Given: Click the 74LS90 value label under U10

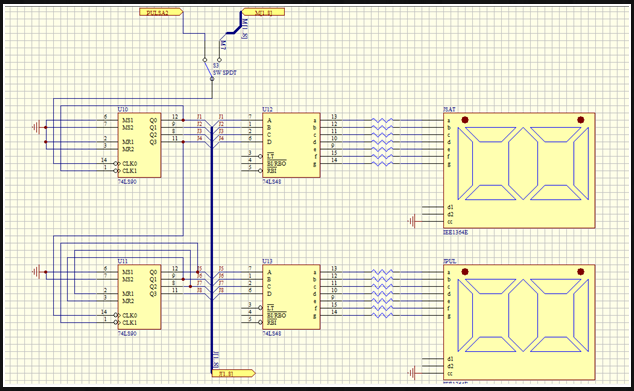Looking at the screenshot, I should click(127, 182).
